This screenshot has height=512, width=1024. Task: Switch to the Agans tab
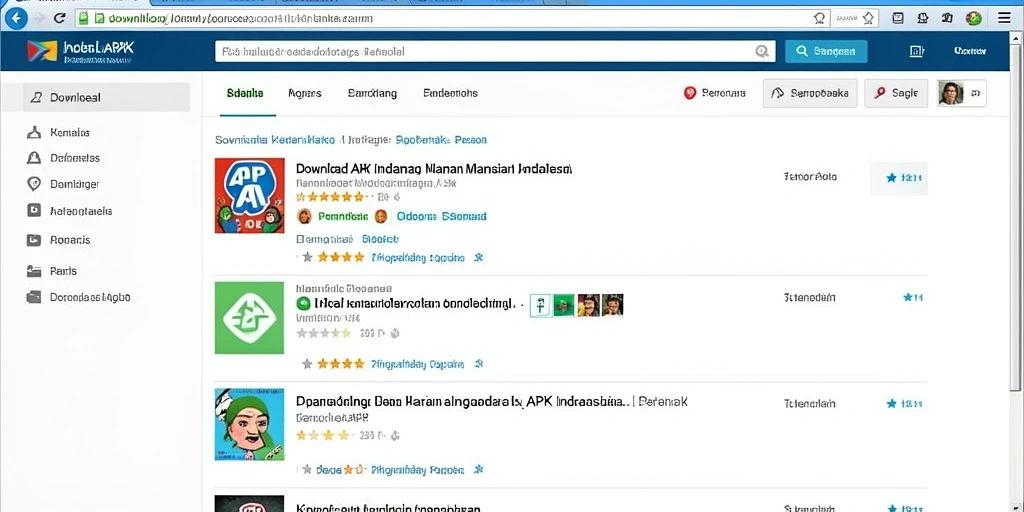pos(304,93)
